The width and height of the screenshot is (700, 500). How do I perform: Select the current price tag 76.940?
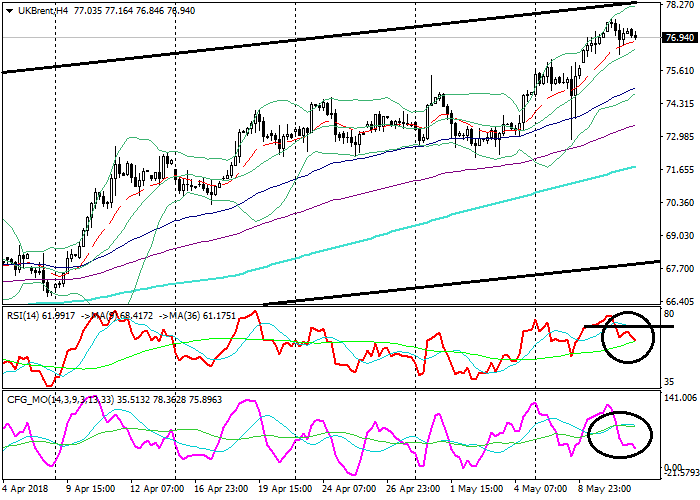point(679,37)
